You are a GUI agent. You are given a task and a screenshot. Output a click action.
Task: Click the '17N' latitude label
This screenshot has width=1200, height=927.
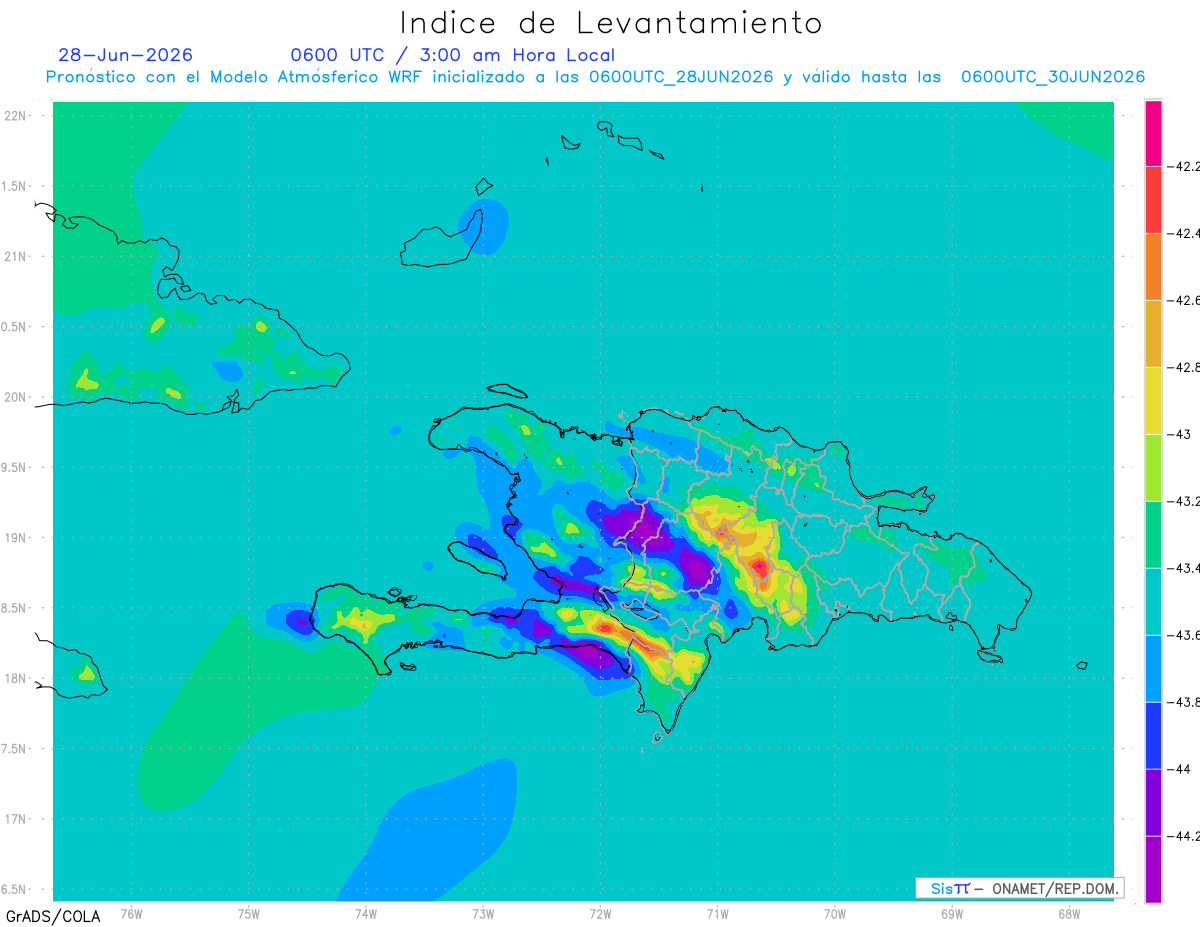pyautogui.click(x=15, y=819)
